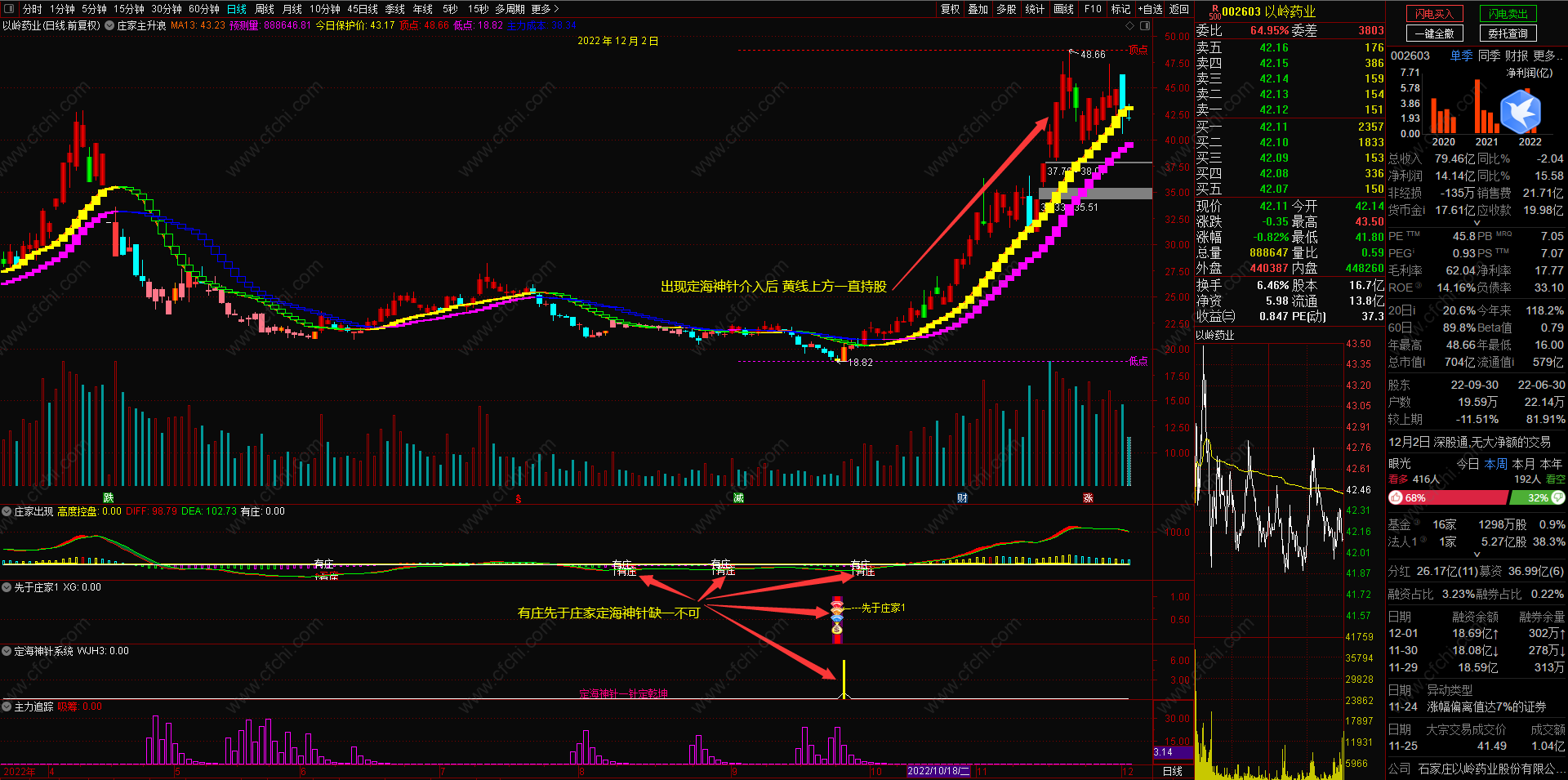This screenshot has height=780, width=1568.
Task: Toggle 定海神针系统 indicator circle button
Action: [x=7, y=651]
